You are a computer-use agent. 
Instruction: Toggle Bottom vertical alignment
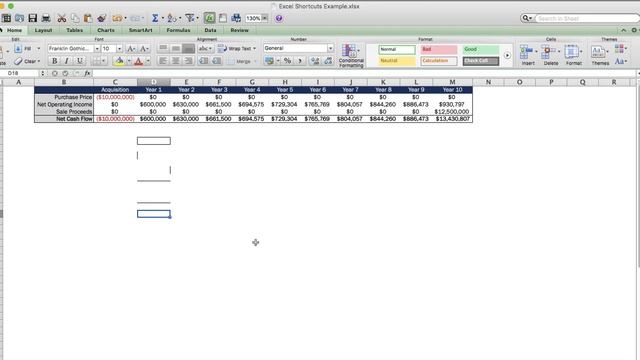click(x=189, y=49)
